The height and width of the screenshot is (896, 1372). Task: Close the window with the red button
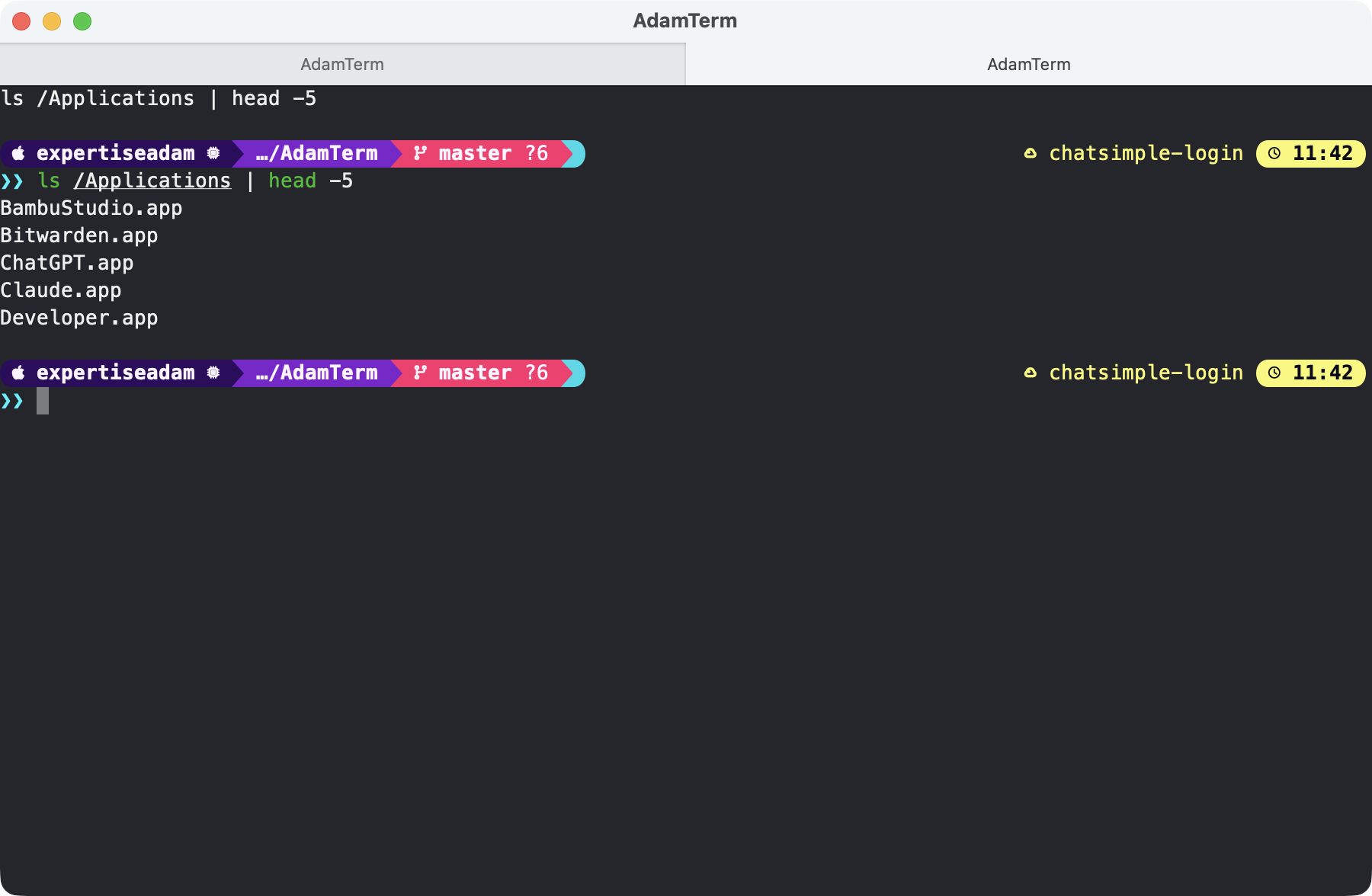point(21,21)
